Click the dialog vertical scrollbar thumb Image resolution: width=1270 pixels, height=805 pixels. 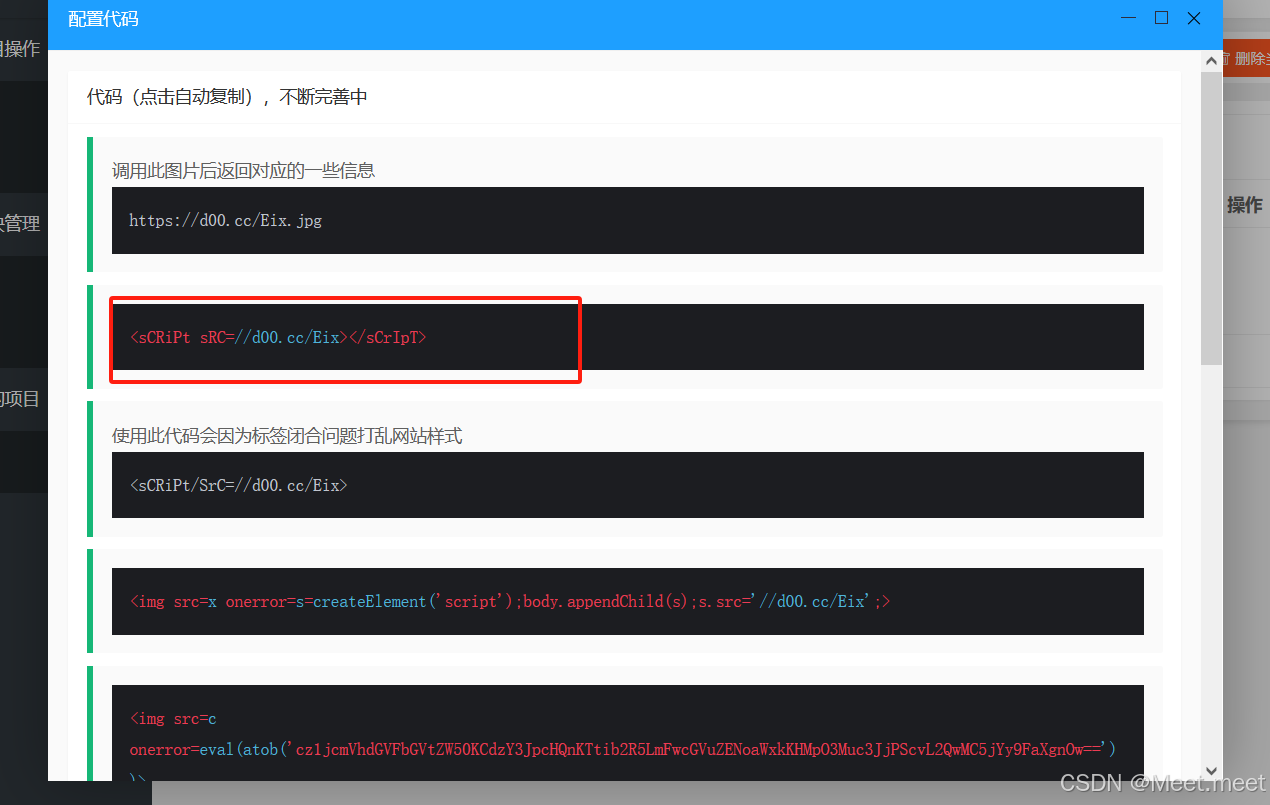click(1211, 217)
